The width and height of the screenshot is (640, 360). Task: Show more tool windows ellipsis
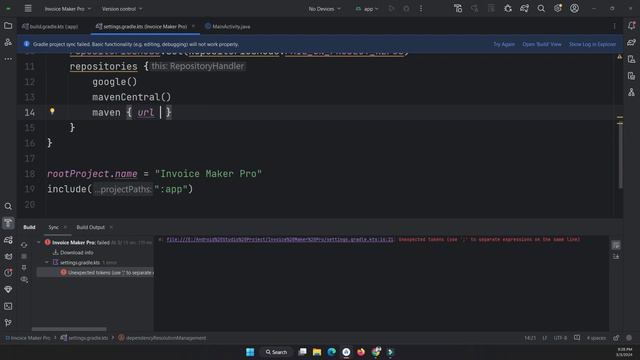(8, 59)
